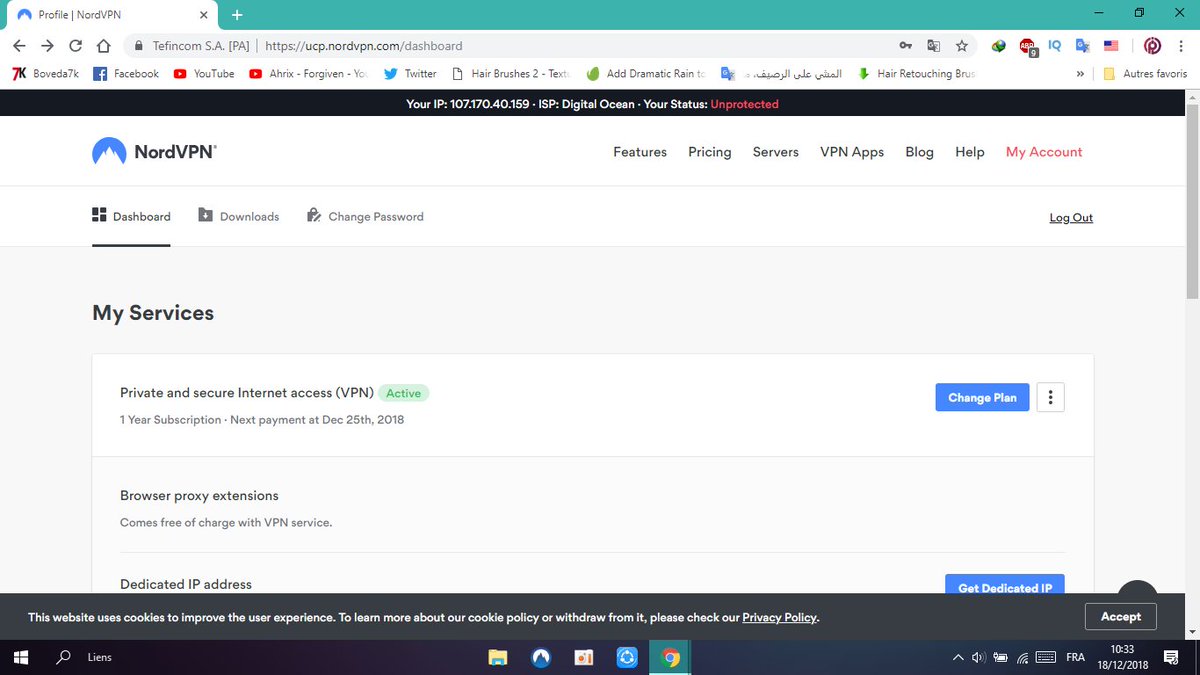
Task: Open the Boveda7k bookmark
Action: click(45, 73)
